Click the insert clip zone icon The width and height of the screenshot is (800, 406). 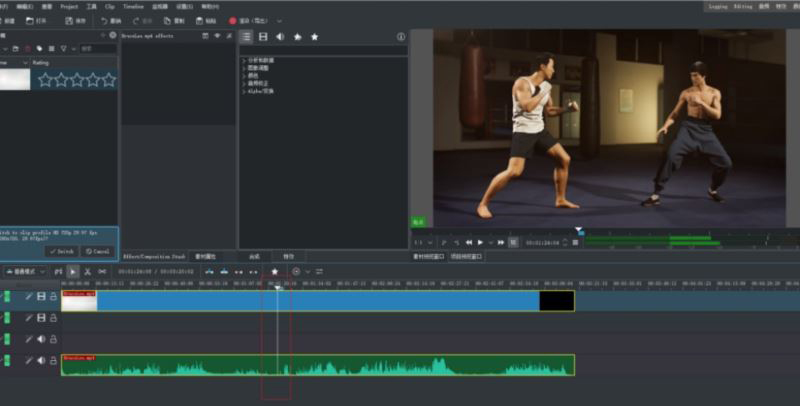[209, 272]
